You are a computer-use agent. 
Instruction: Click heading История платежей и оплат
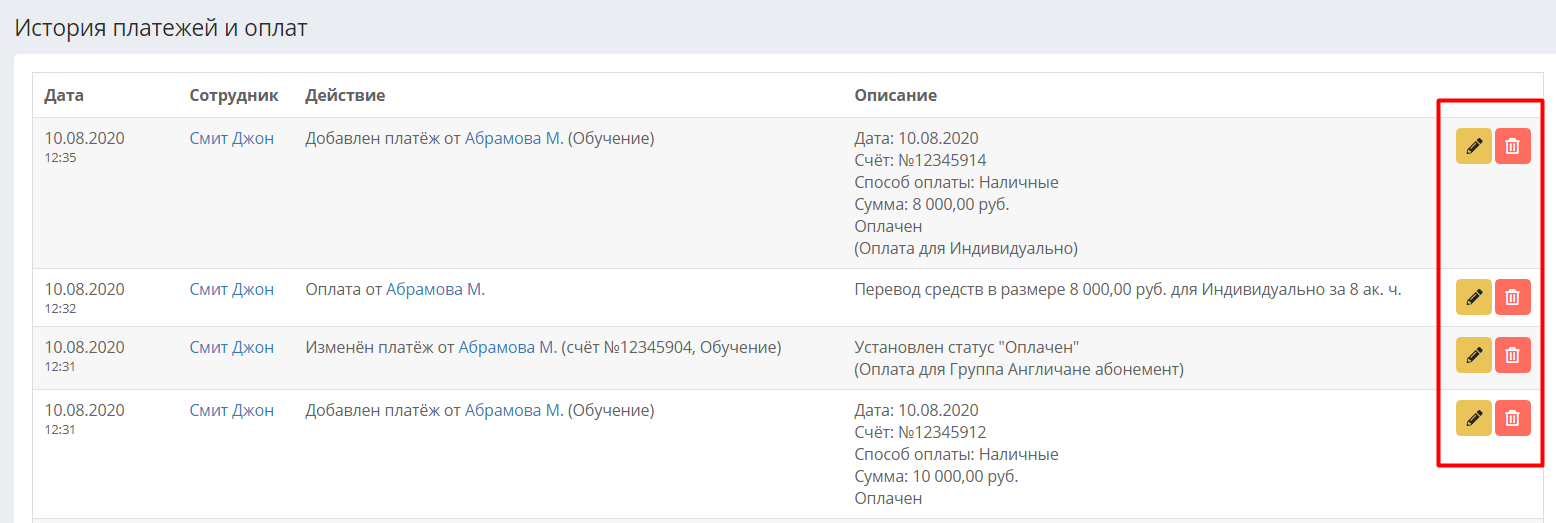[160, 28]
